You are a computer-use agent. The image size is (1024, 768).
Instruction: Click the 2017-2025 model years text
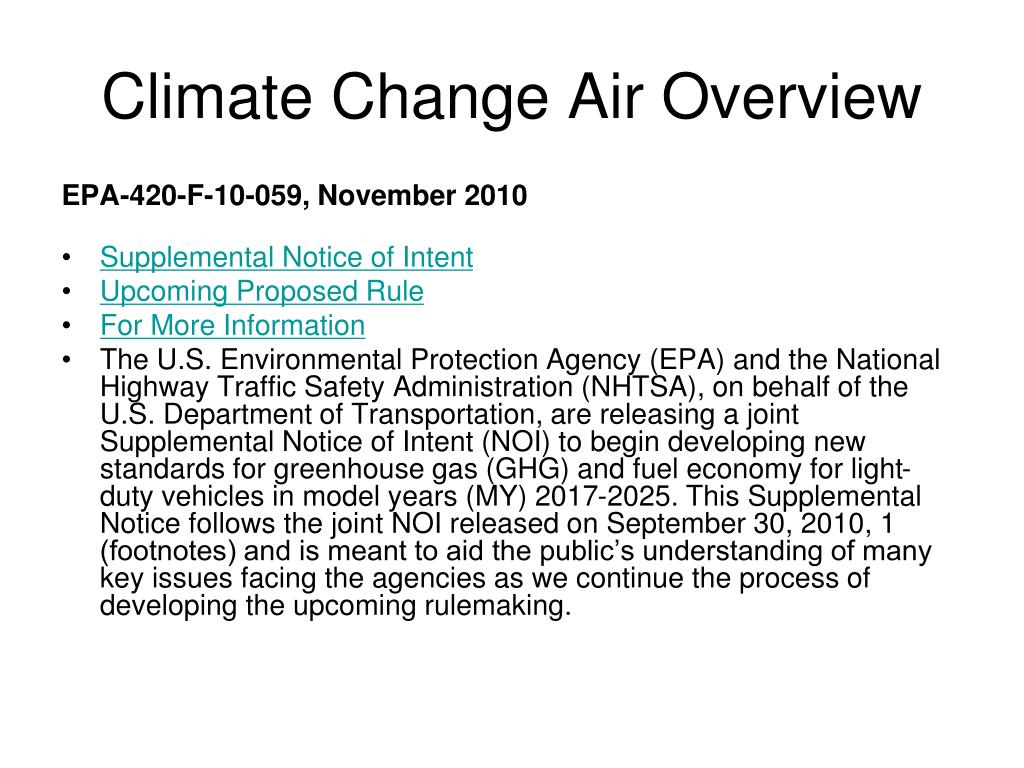tap(603, 496)
